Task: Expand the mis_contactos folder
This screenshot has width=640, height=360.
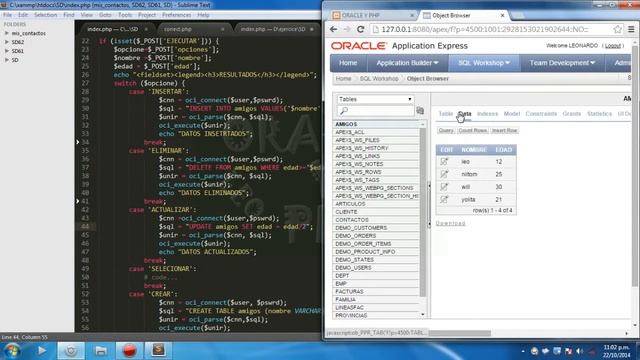Action: tap(7, 33)
